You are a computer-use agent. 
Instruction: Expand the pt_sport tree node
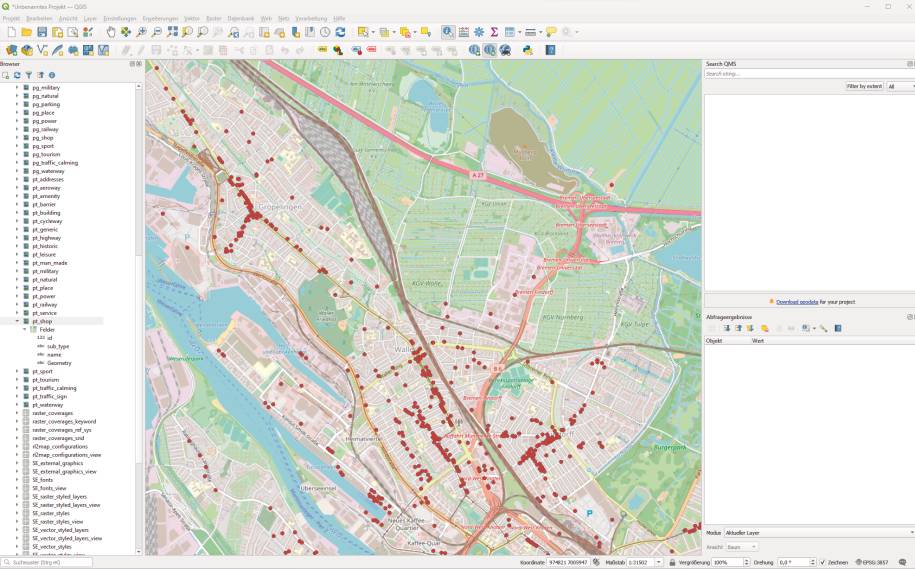point(17,371)
